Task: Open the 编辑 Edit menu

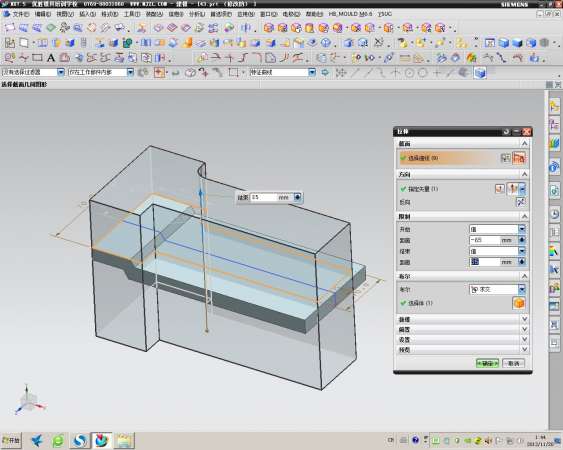Action: [43, 14]
